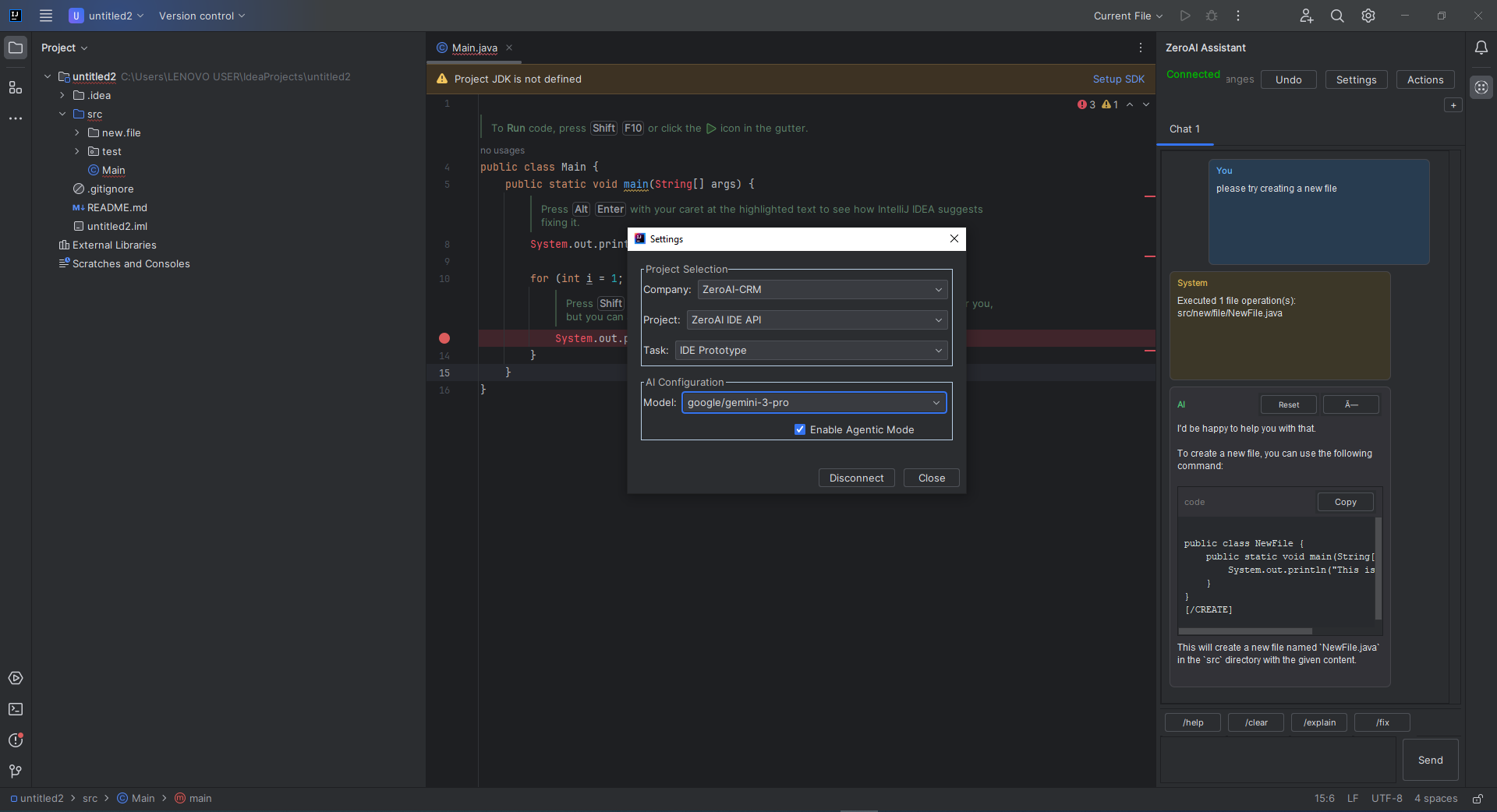Uncheck Enable Agentic Mode checkbox

pos(800,429)
